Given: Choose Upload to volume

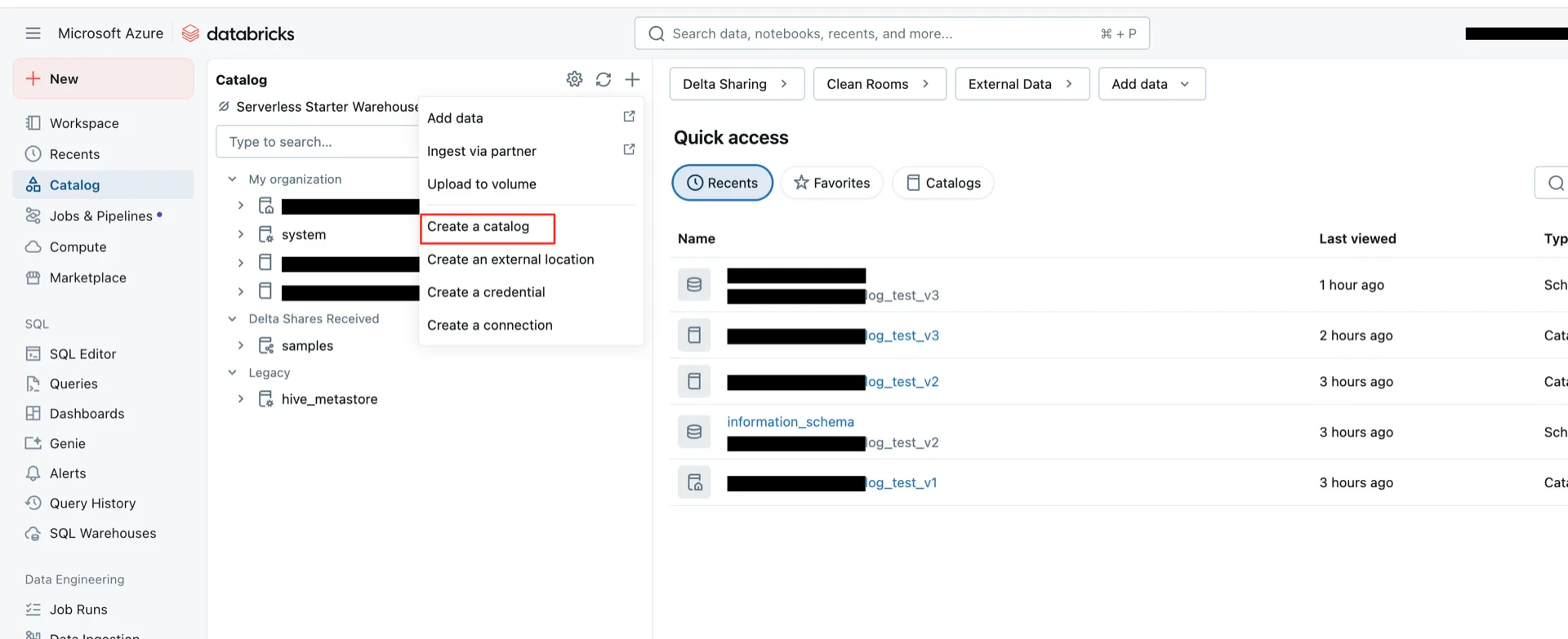Looking at the screenshot, I should click(531, 184).
